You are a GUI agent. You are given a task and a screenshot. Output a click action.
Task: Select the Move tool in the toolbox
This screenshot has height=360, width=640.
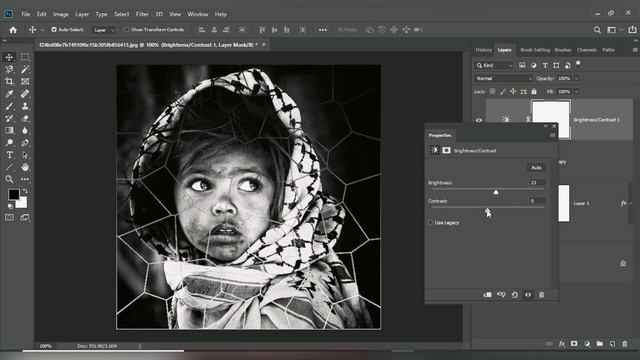pyautogui.click(x=9, y=57)
